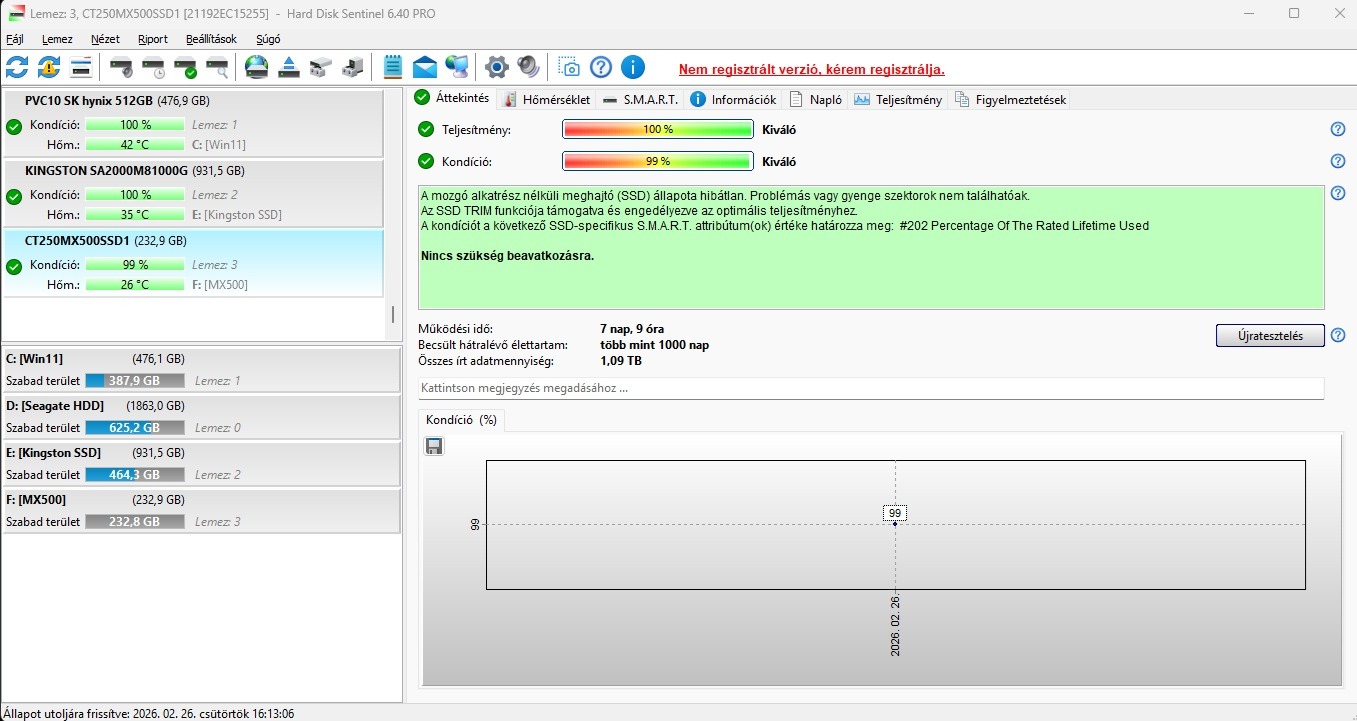Click the blue Refresh arrows toolbar icon

pyautogui.click(x=17, y=68)
